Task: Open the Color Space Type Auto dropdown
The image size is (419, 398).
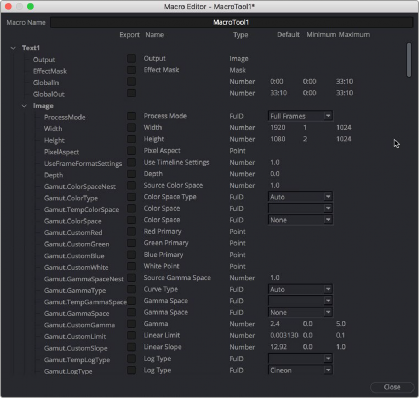Action: click(300, 197)
